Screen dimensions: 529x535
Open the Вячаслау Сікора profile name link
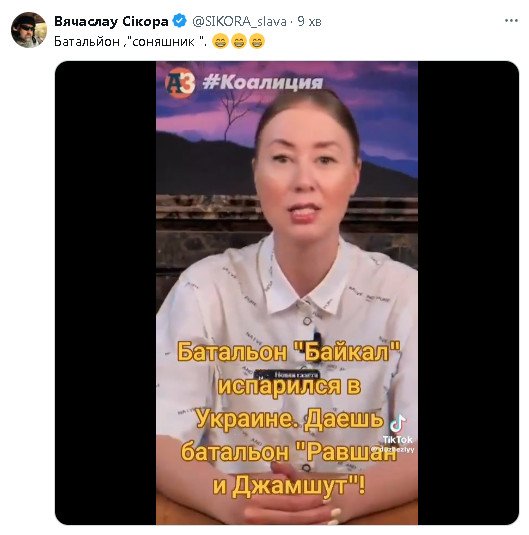point(111,21)
